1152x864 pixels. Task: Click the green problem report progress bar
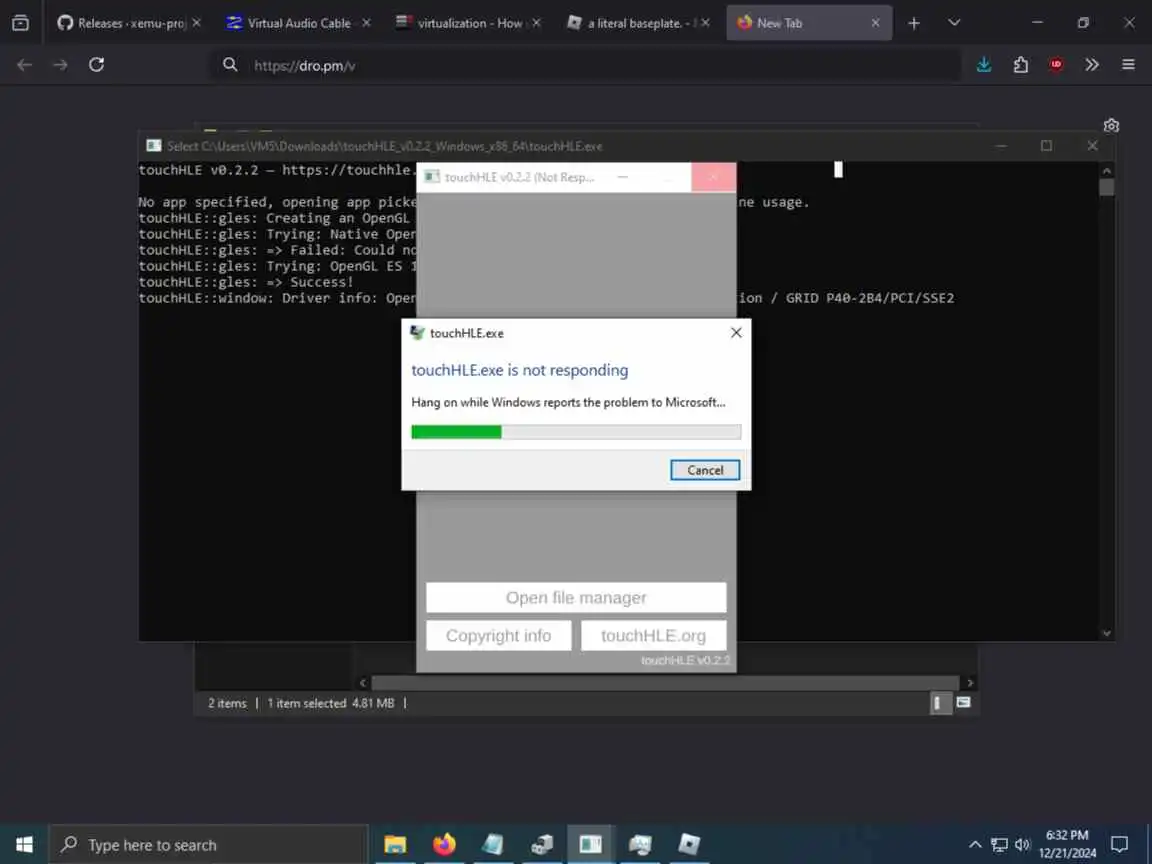(x=576, y=432)
